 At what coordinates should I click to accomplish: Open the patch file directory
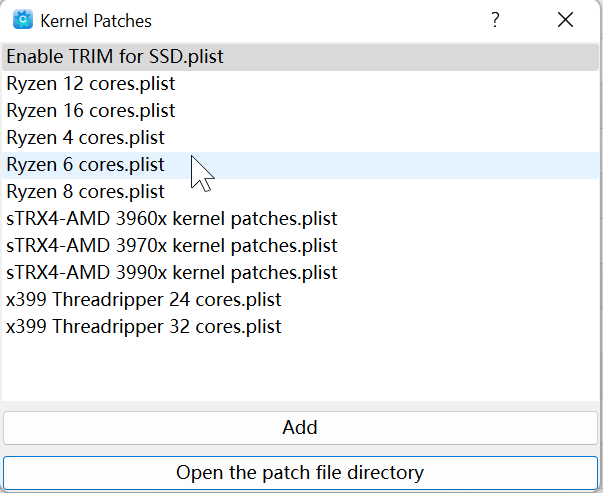(300, 472)
